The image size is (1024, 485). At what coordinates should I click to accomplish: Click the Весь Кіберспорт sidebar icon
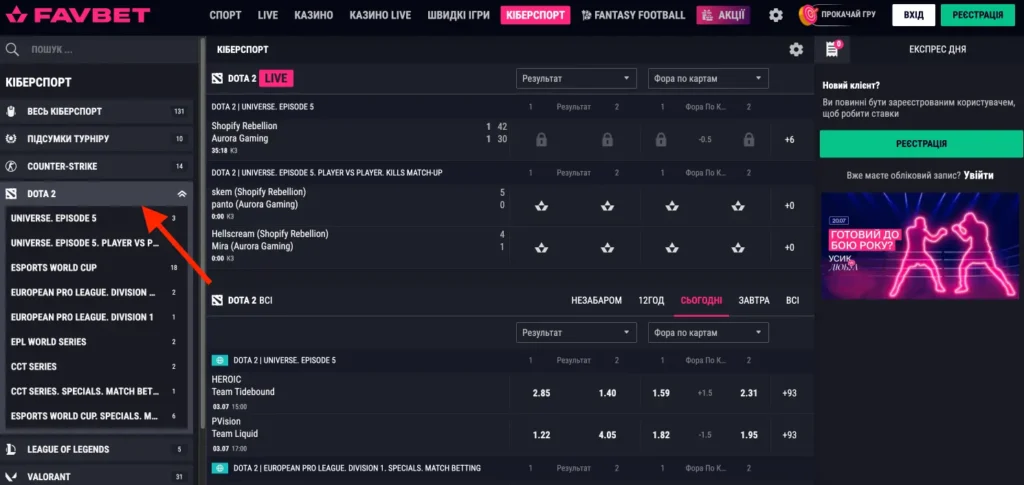coord(11,112)
